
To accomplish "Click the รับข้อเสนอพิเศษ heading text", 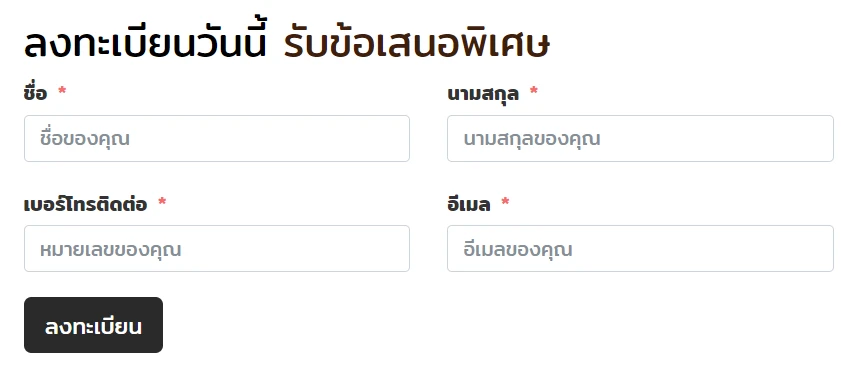I will click(417, 44).
